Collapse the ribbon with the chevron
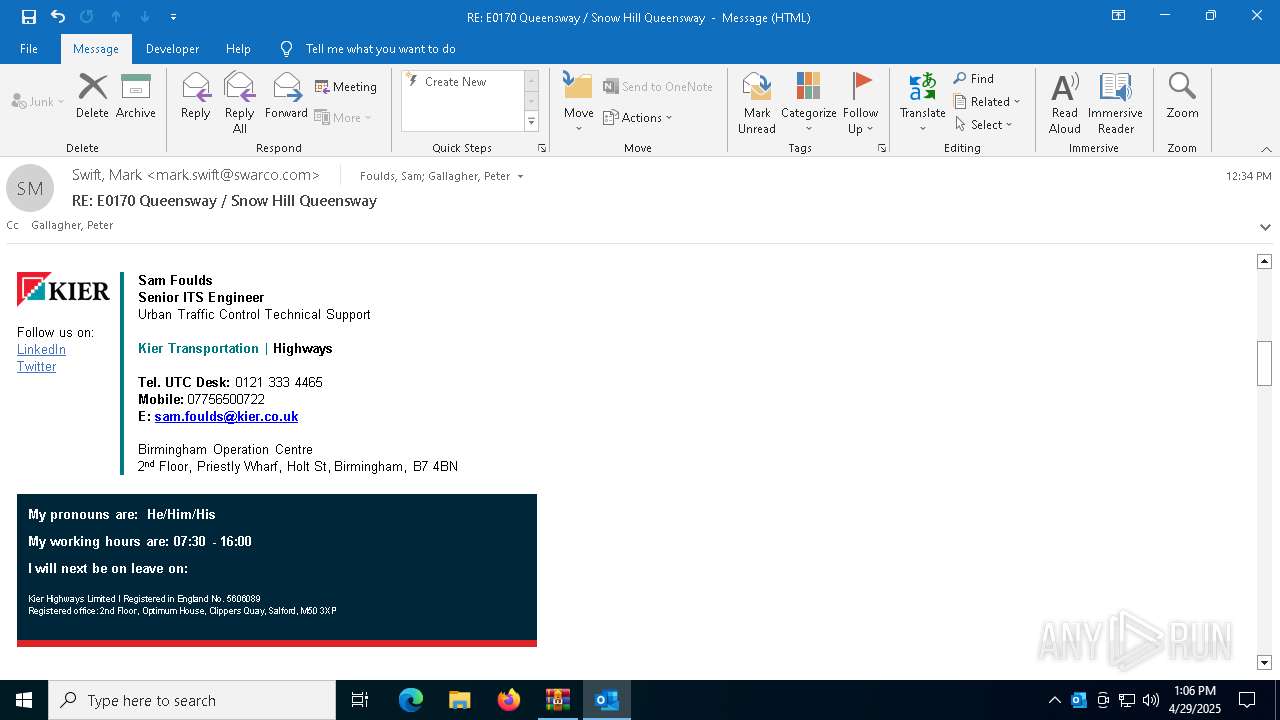 [x=1266, y=149]
